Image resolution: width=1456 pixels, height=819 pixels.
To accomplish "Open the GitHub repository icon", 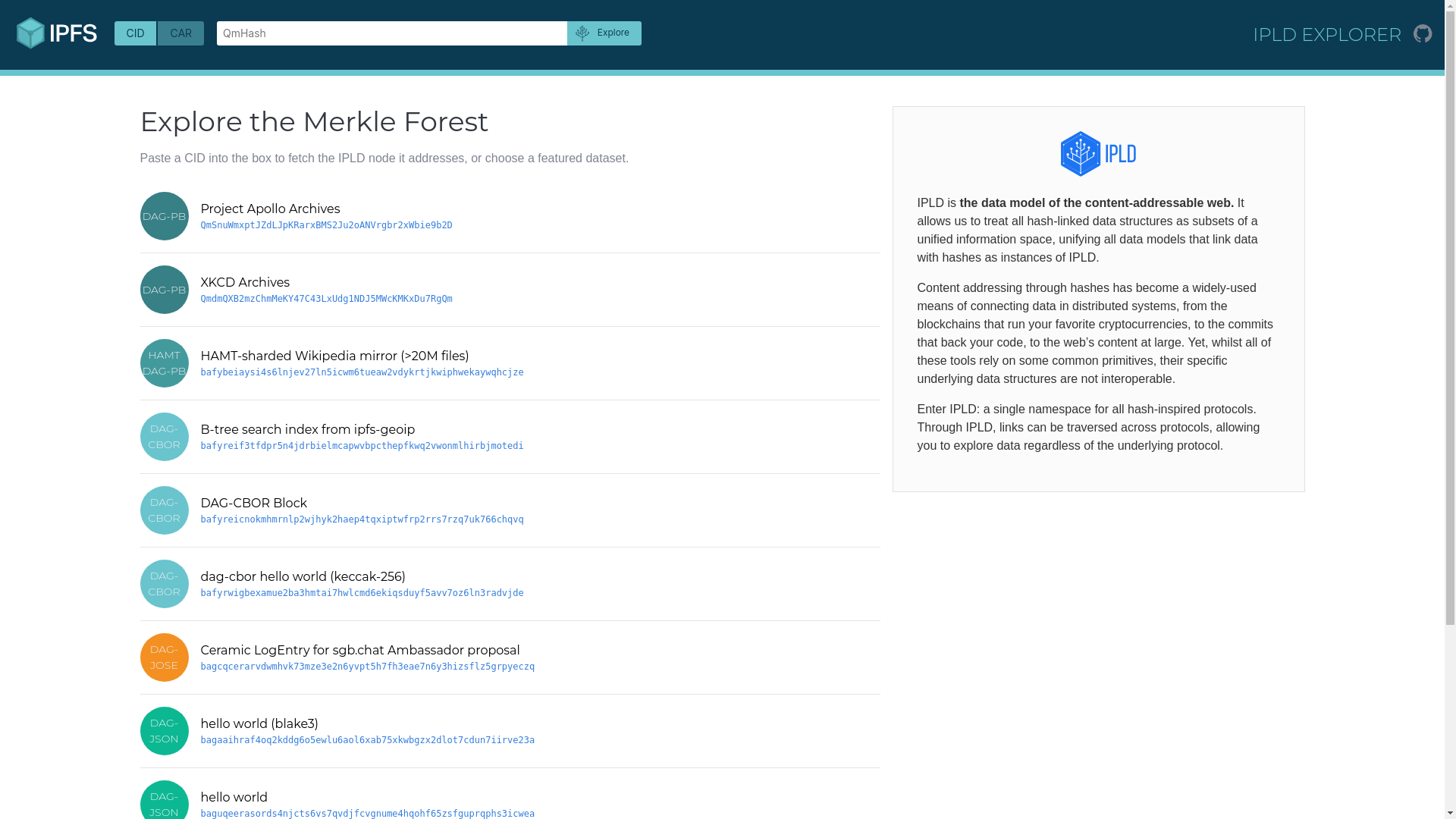I will 1423,33.
